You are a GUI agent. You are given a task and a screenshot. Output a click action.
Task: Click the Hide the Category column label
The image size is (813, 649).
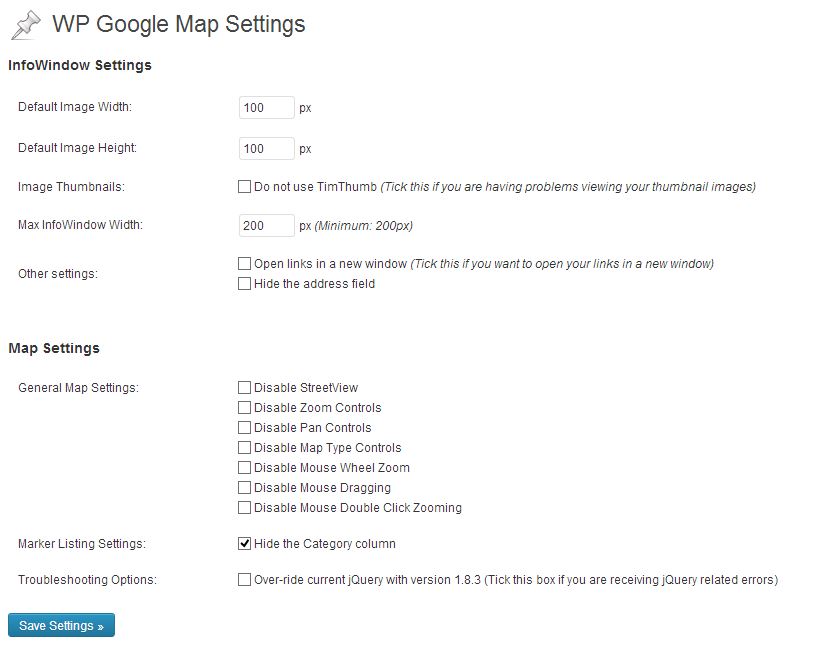click(325, 544)
